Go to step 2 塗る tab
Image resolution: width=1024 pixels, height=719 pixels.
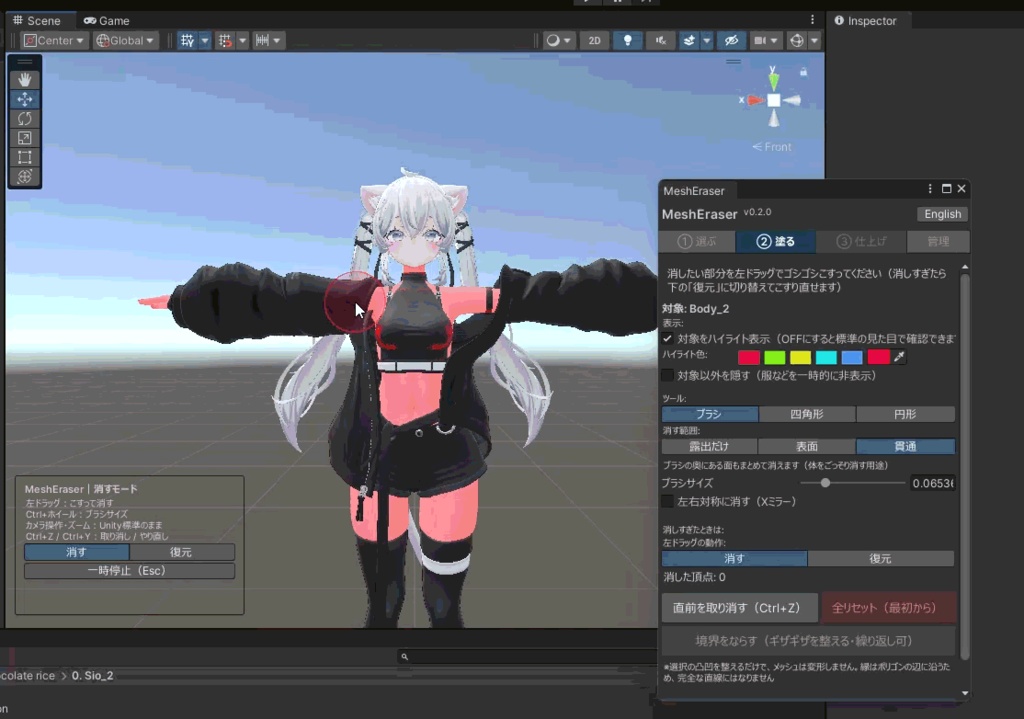tap(775, 242)
